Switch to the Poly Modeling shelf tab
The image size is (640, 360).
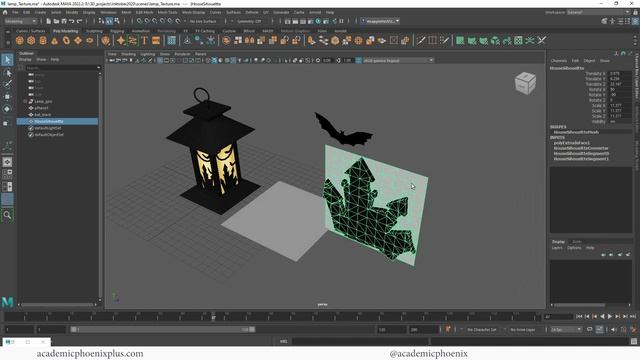65,31
